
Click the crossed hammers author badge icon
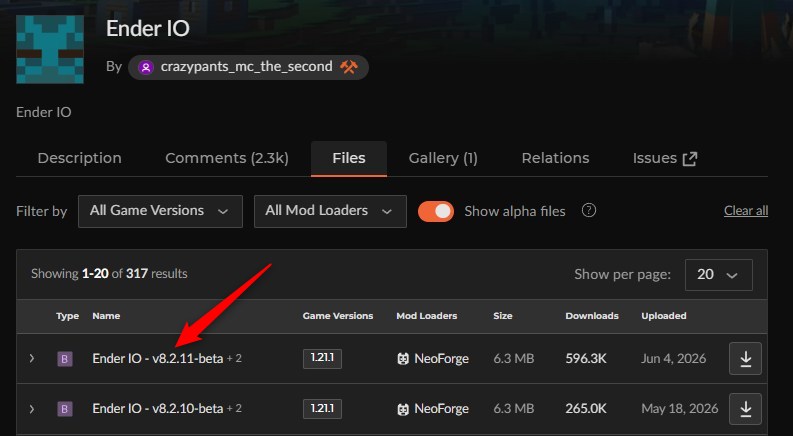(x=349, y=67)
